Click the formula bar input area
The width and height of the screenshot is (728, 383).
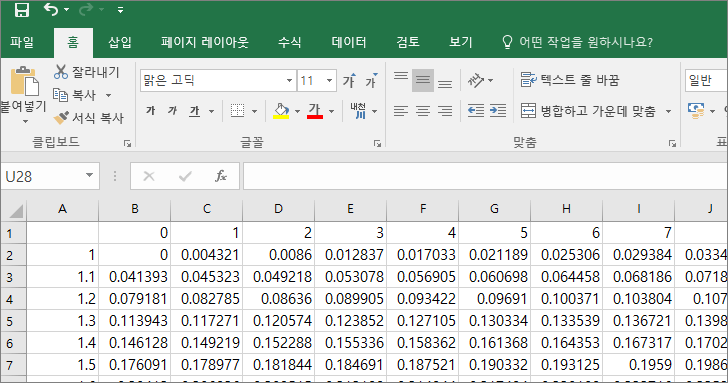point(485,176)
